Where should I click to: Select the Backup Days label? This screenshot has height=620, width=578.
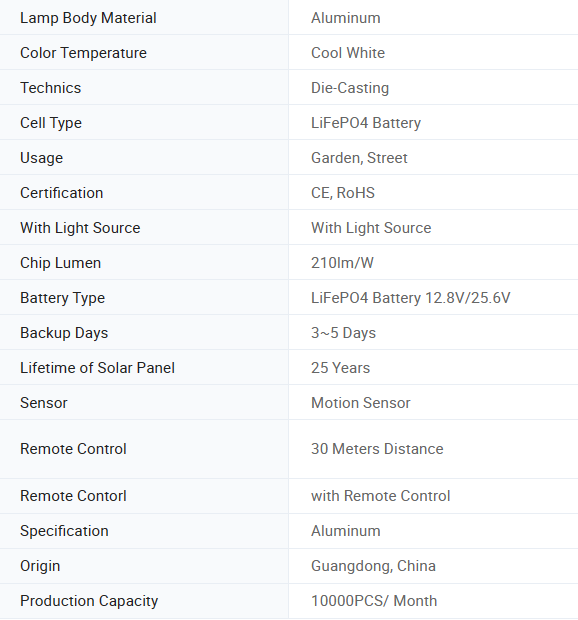pyautogui.click(x=64, y=333)
